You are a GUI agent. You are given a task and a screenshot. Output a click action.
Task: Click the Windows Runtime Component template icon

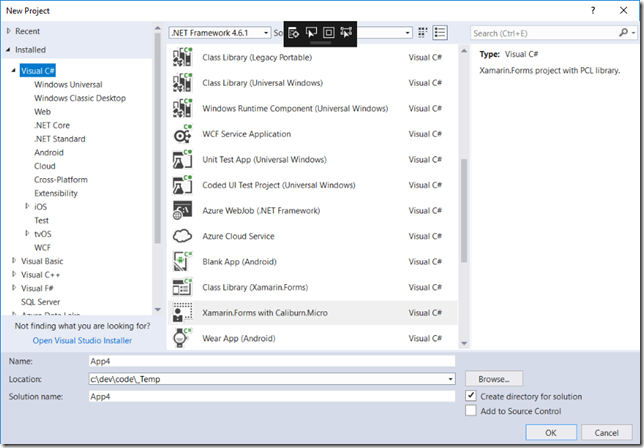pyautogui.click(x=182, y=108)
